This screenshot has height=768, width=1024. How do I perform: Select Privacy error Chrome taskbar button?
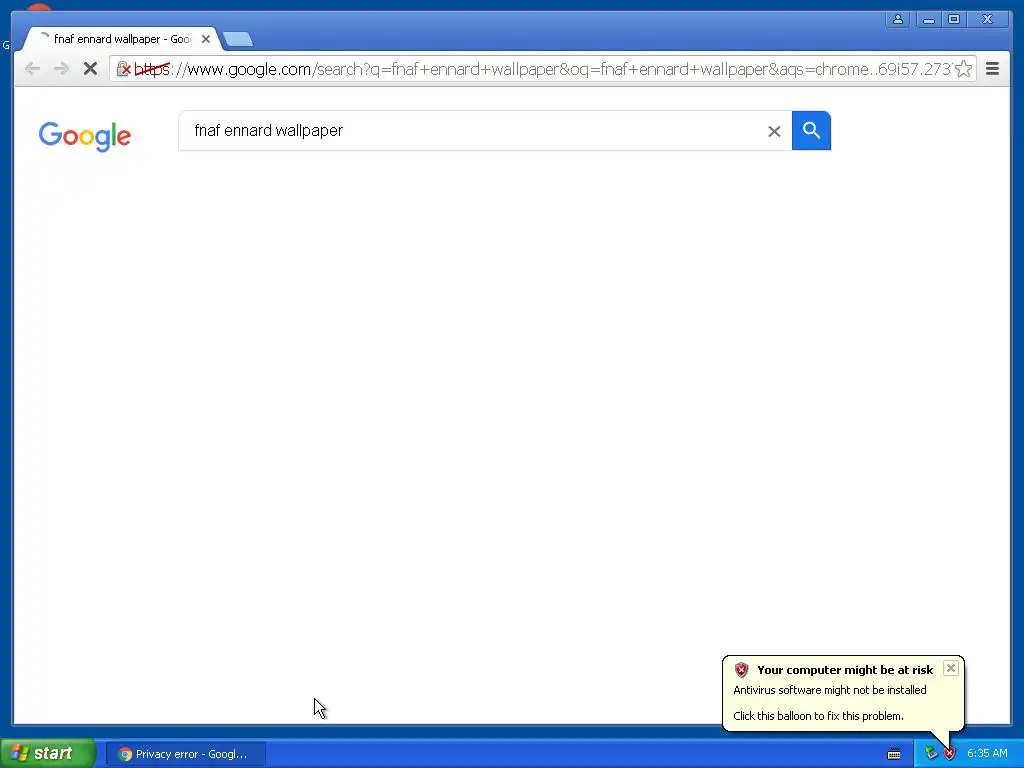185,754
